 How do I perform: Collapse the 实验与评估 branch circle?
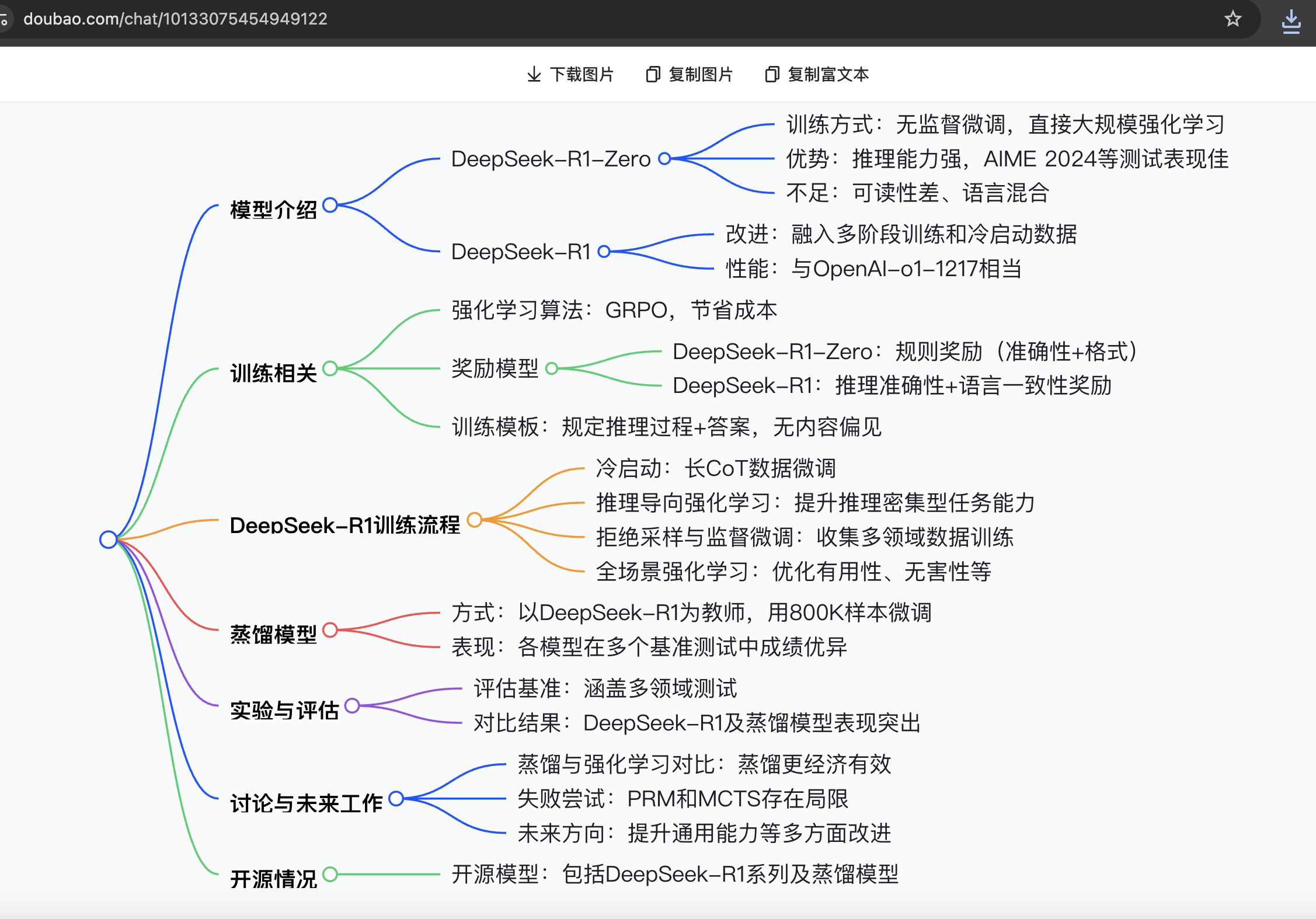[x=352, y=706]
